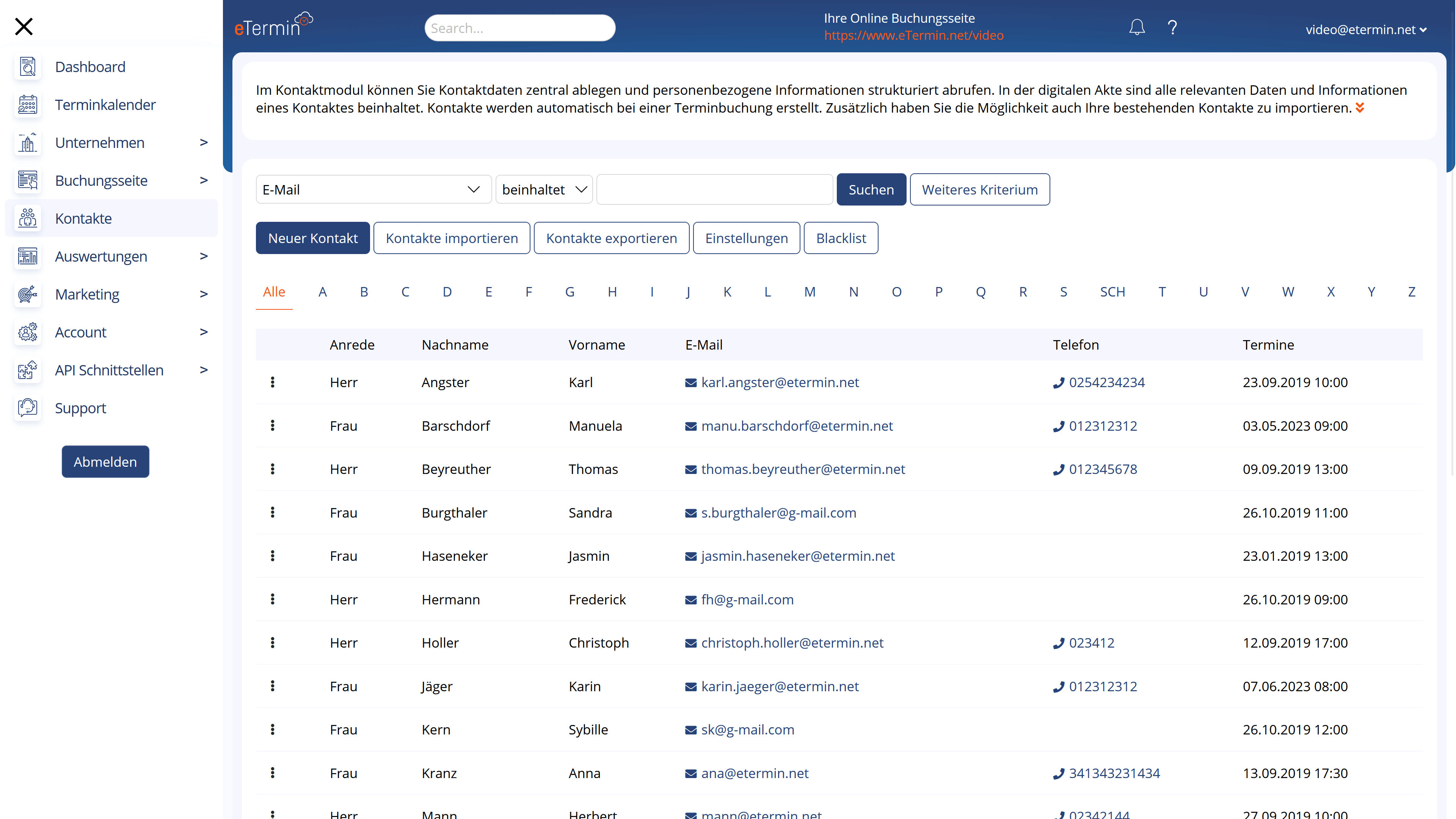Click the Blacklist button
1456x819 pixels.
[840, 238]
